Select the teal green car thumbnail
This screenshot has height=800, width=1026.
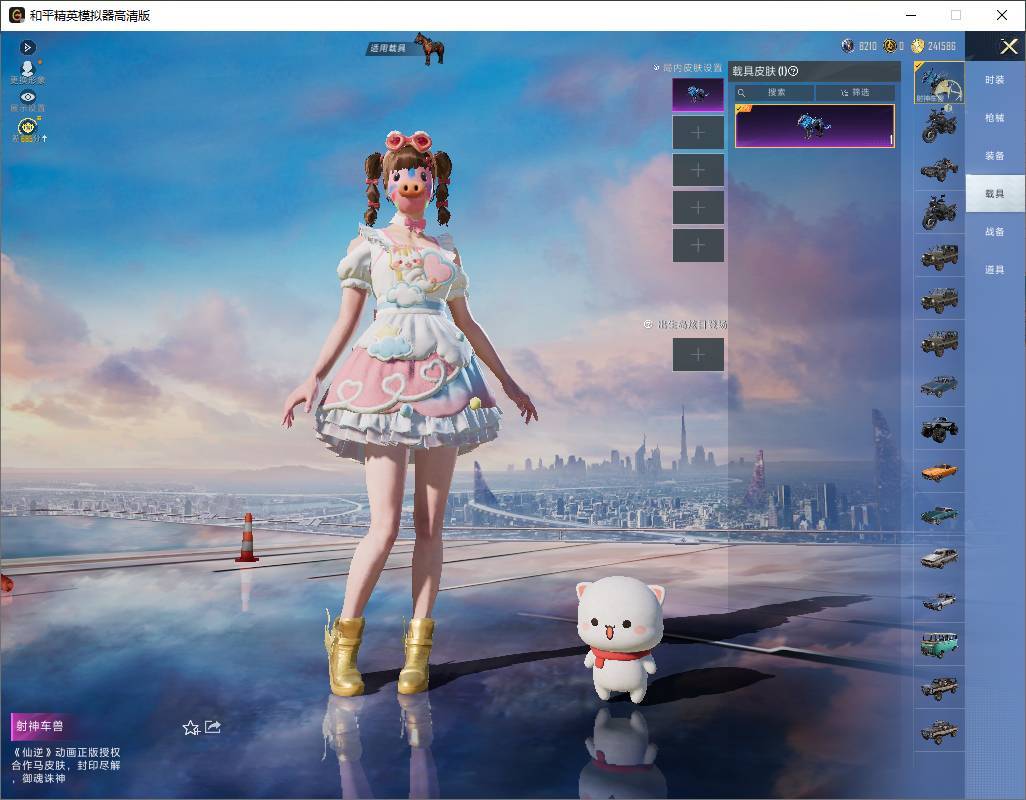click(x=939, y=515)
